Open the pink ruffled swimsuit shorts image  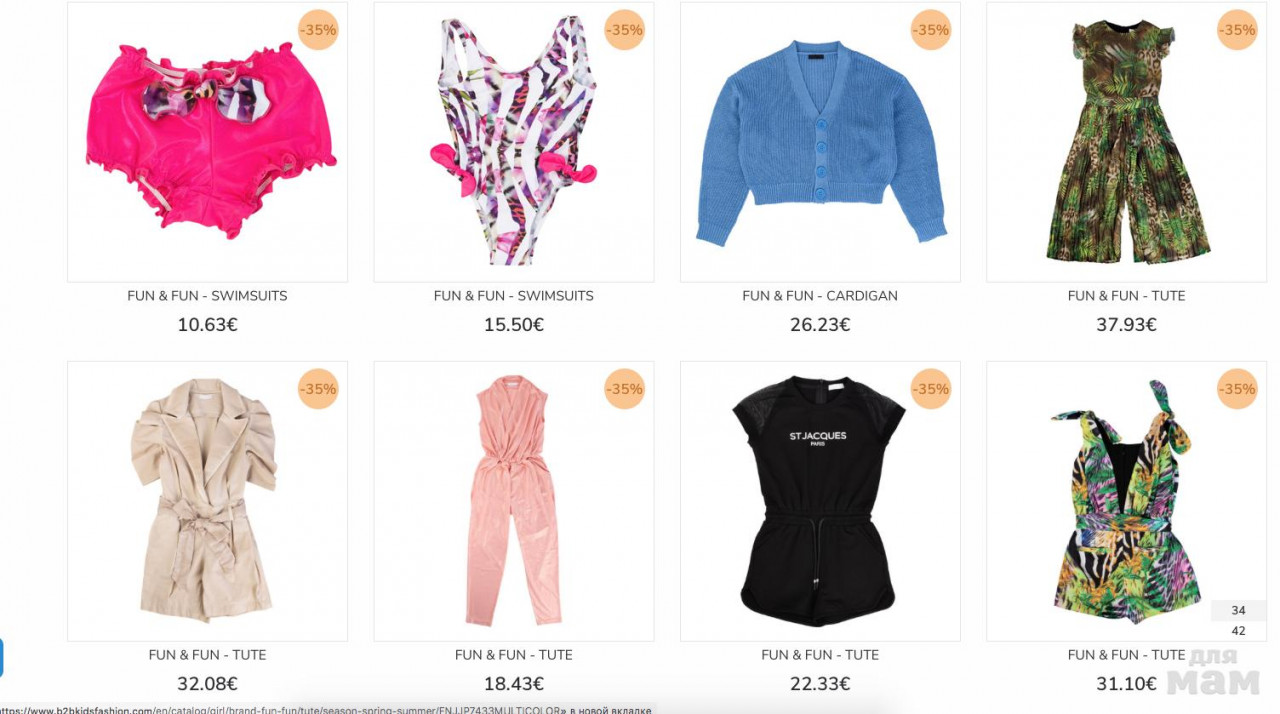point(207,141)
